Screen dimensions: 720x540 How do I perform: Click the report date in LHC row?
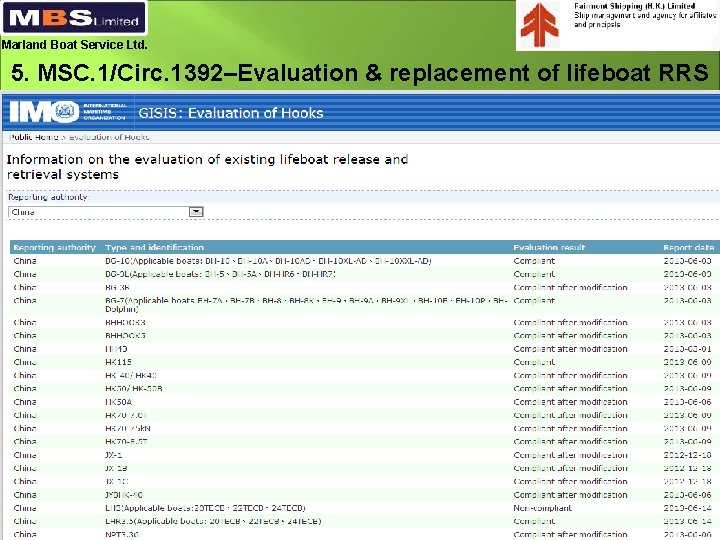pyautogui.click(x=687, y=508)
